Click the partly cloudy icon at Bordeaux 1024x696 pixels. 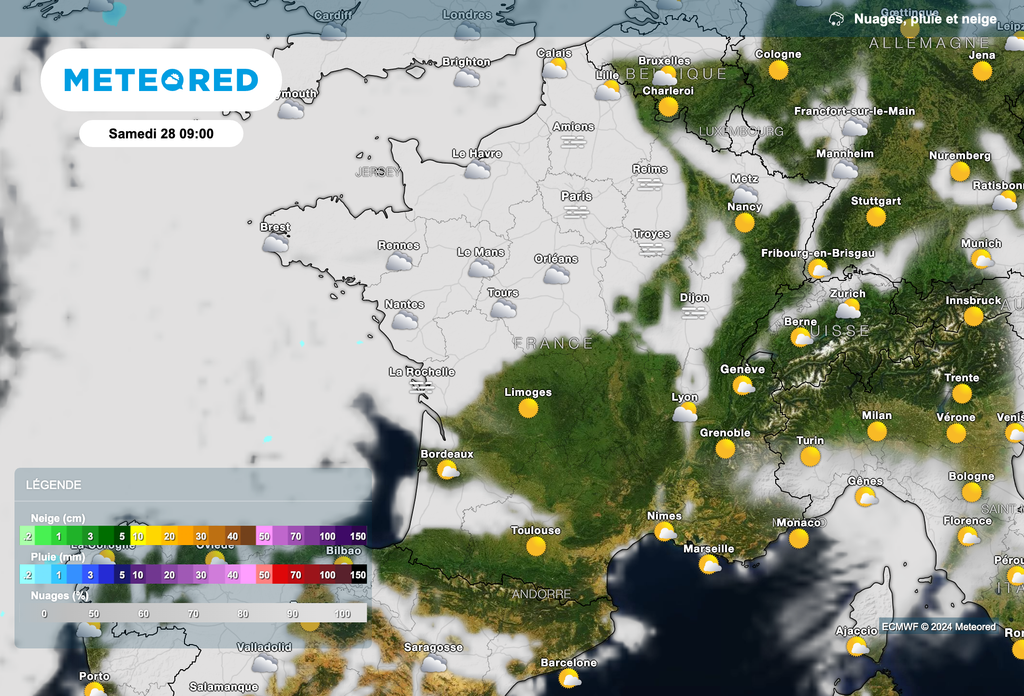[447, 469]
